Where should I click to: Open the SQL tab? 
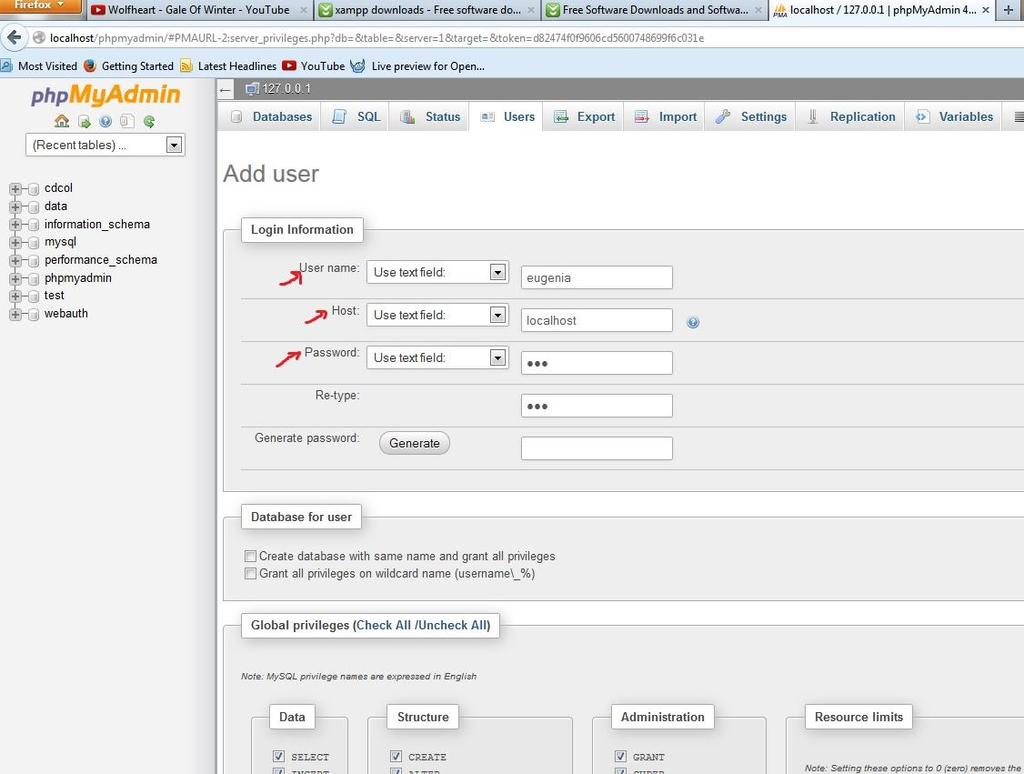pyautogui.click(x=356, y=117)
